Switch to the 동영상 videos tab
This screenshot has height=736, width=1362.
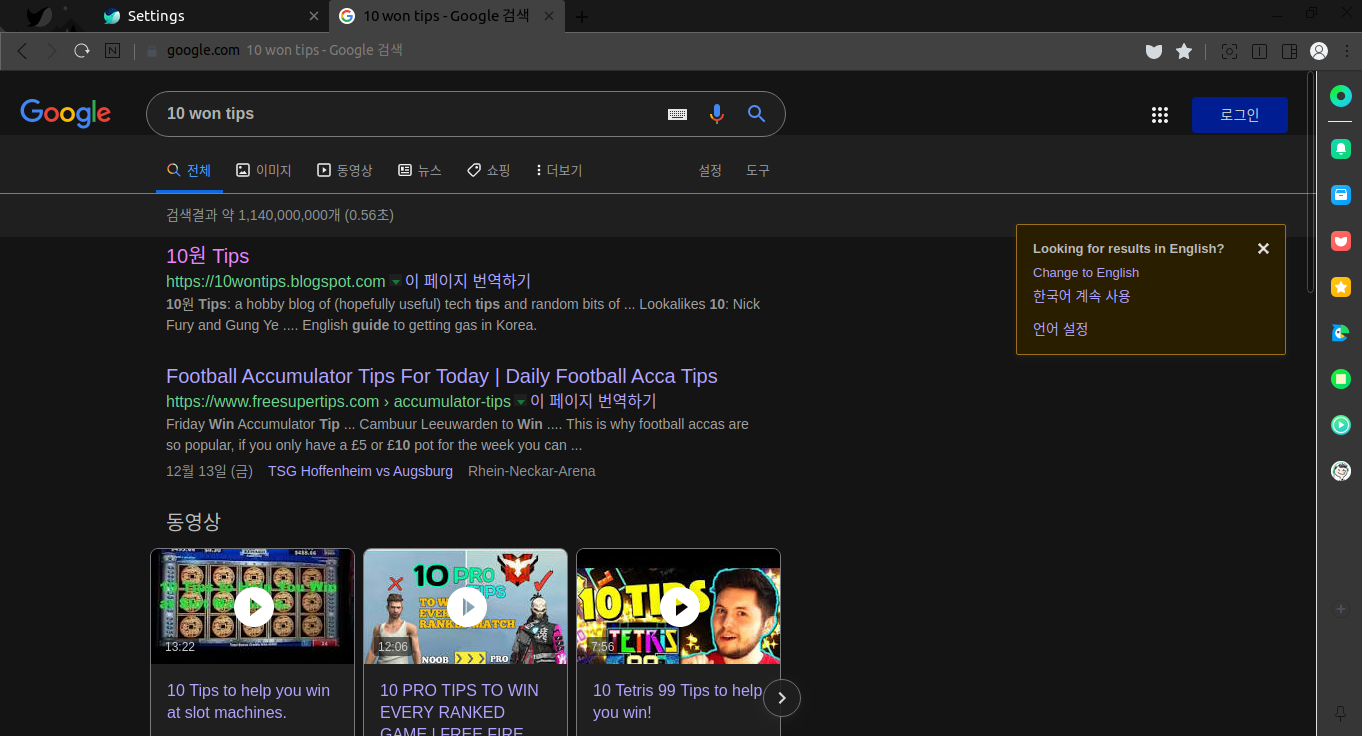click(x=345, y=171)
